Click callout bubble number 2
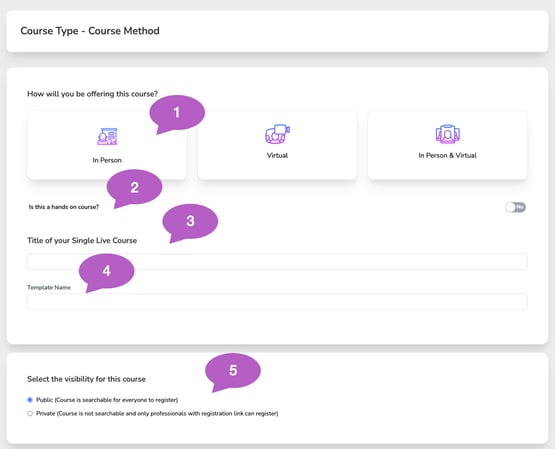Image resolution: width=555 pixels, height=449 pixels. [x=134, y=188]
